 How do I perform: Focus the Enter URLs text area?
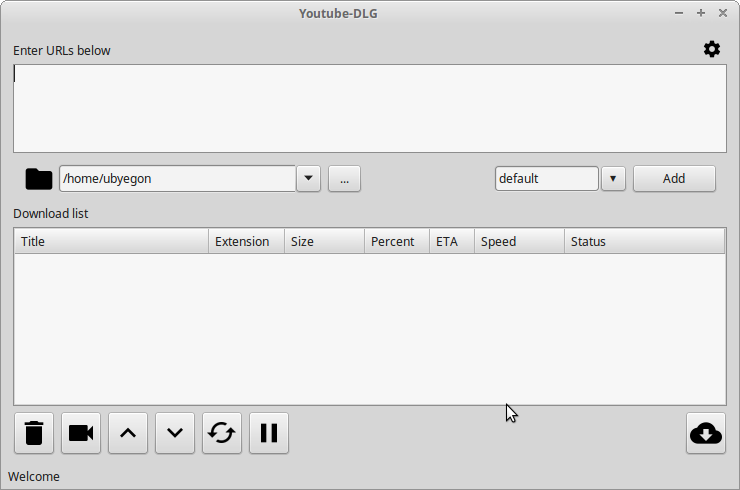coord(370,109)
